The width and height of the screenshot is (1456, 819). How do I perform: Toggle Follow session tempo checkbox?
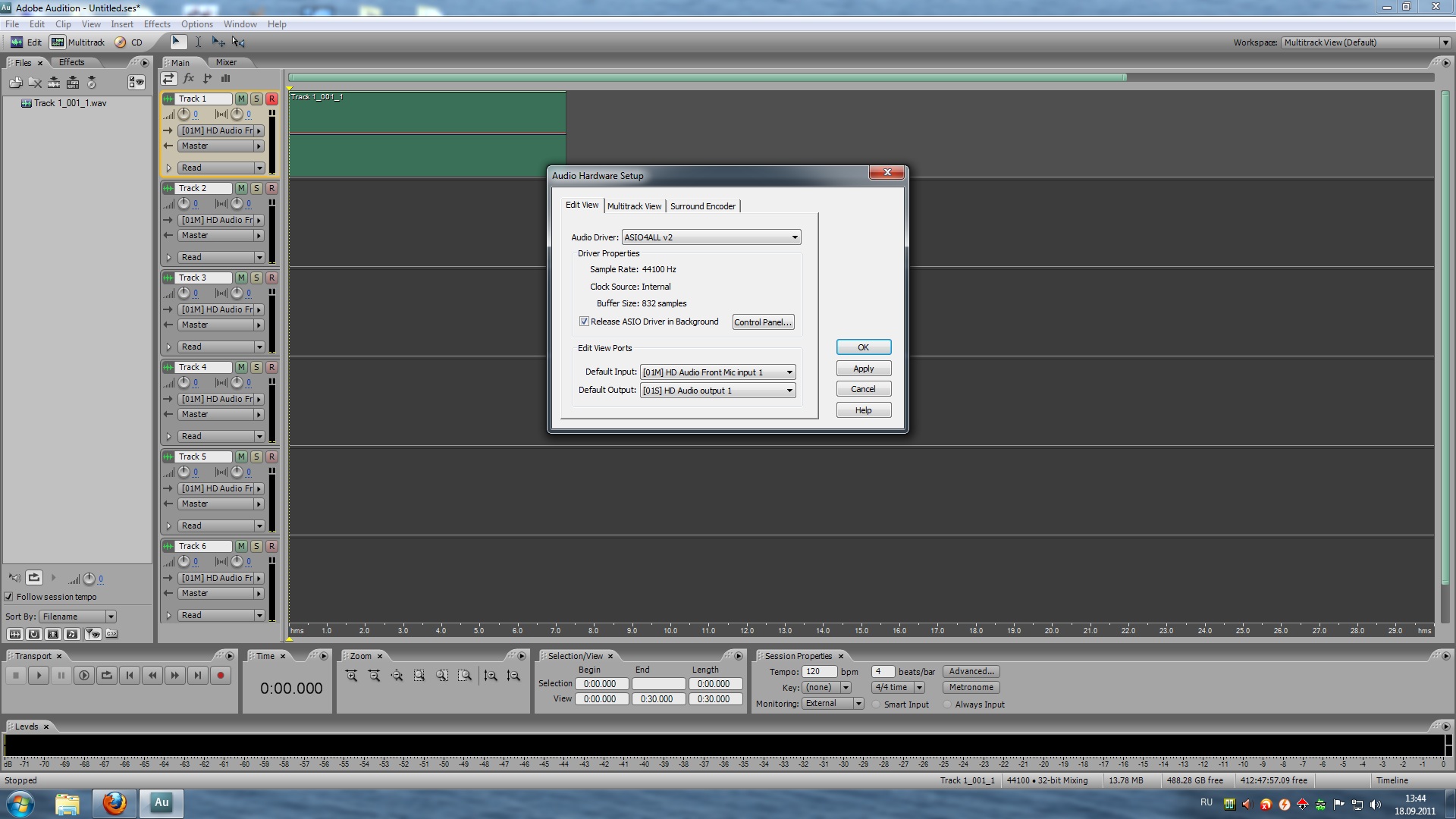(9, 597)
